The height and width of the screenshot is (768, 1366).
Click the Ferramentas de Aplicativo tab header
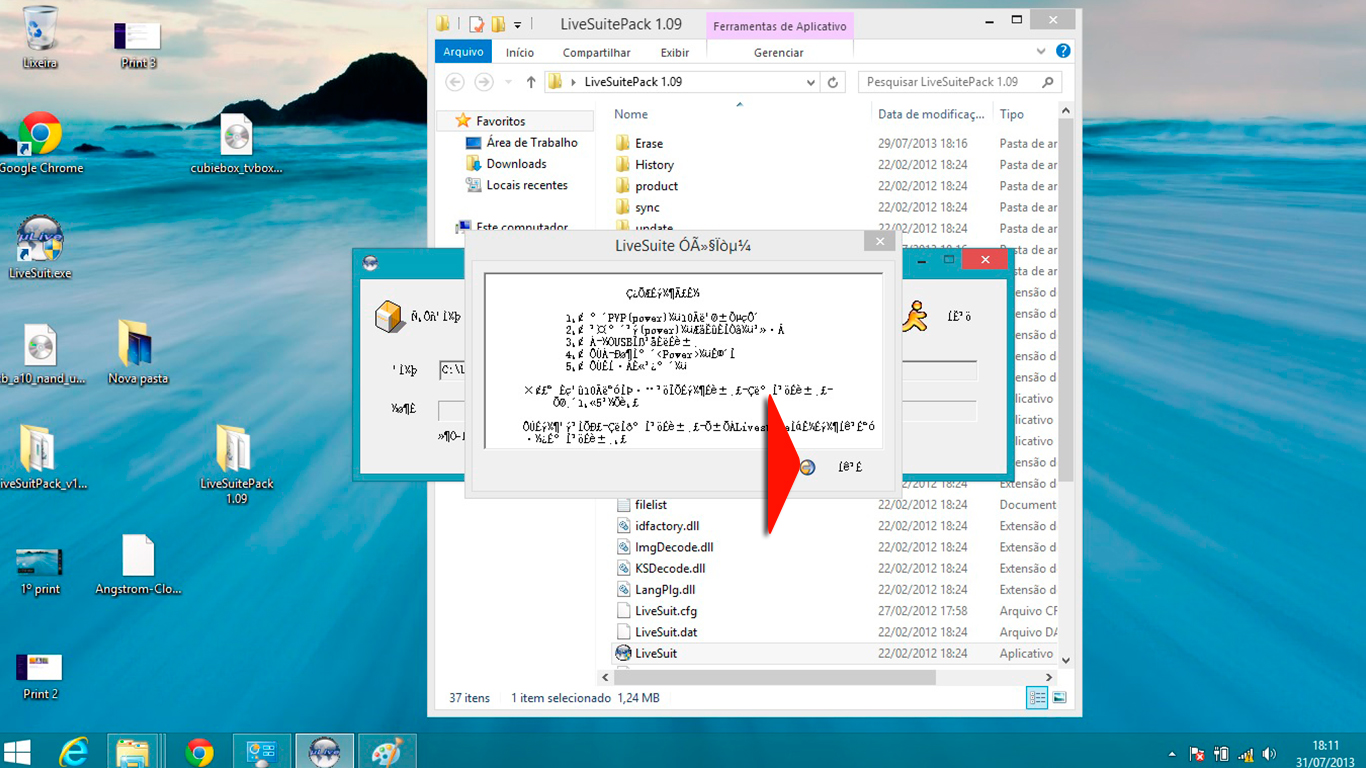pos(780,26)
